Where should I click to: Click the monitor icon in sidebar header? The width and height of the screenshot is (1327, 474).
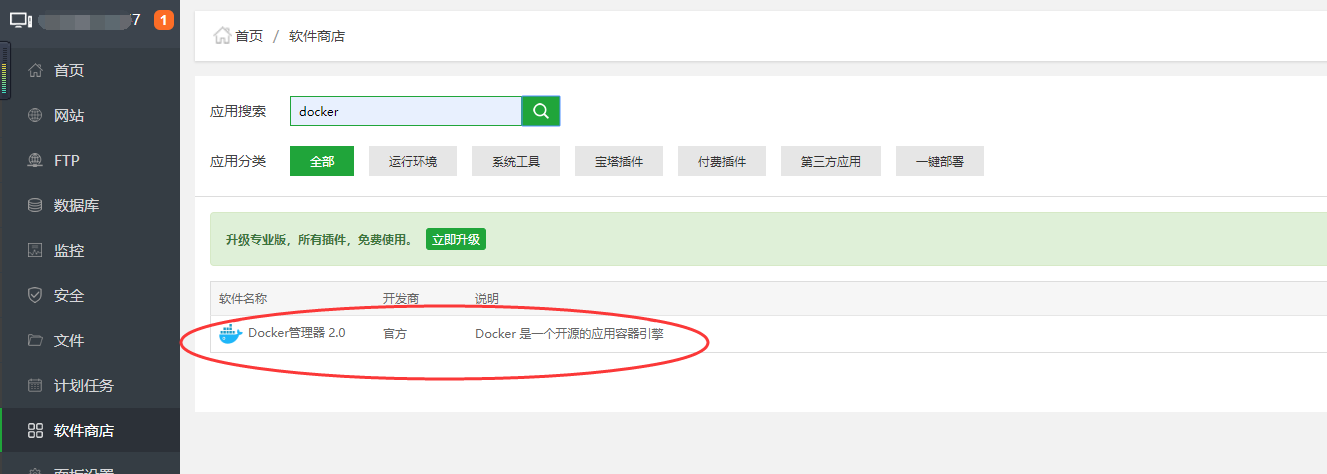[x=21, y=19]
